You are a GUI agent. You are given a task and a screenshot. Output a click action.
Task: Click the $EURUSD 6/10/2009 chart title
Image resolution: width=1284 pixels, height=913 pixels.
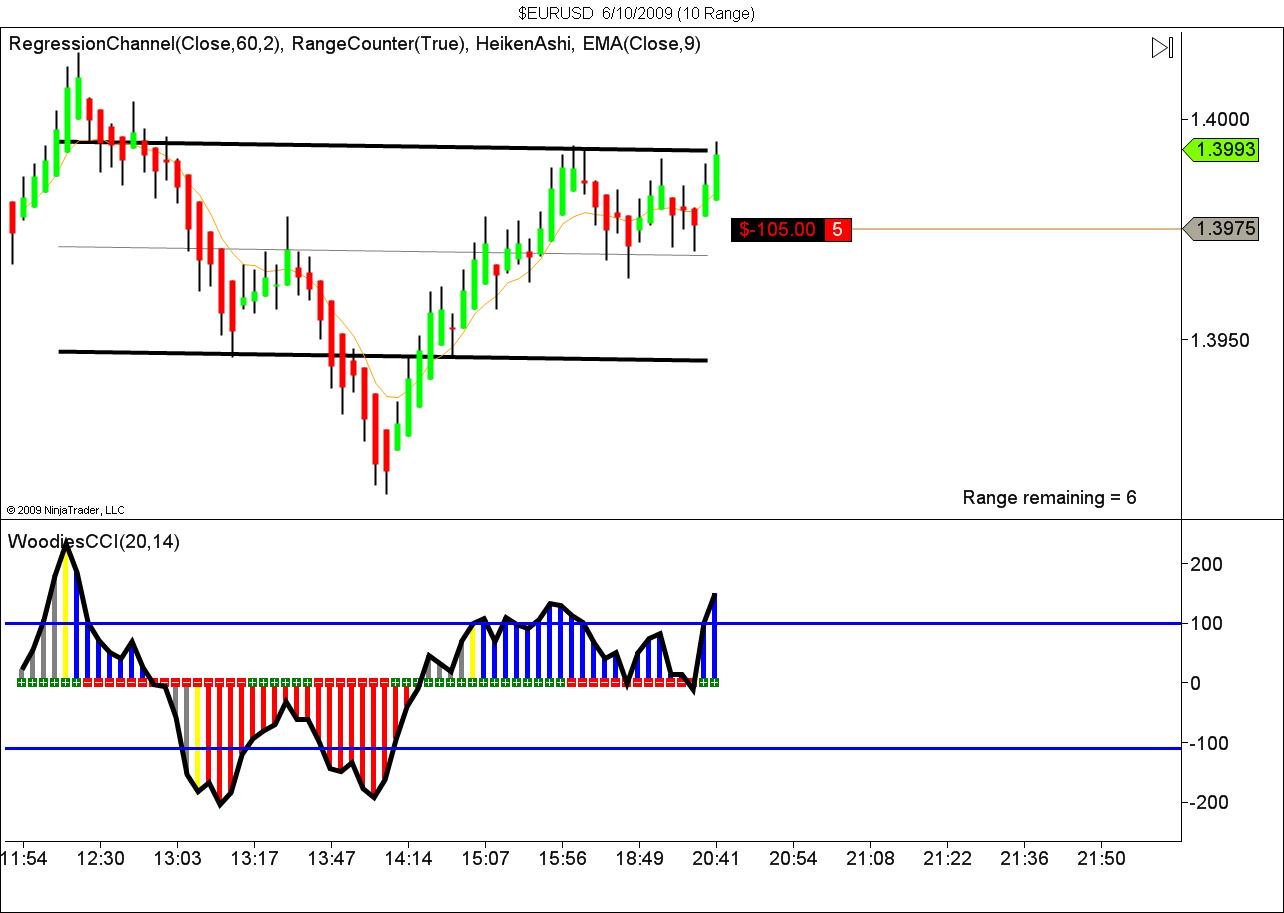637,13
